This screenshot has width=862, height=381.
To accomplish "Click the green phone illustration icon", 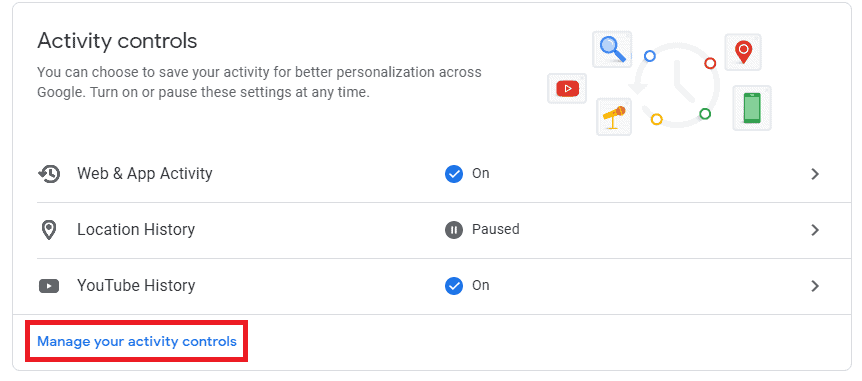I will tap(752, 108).
